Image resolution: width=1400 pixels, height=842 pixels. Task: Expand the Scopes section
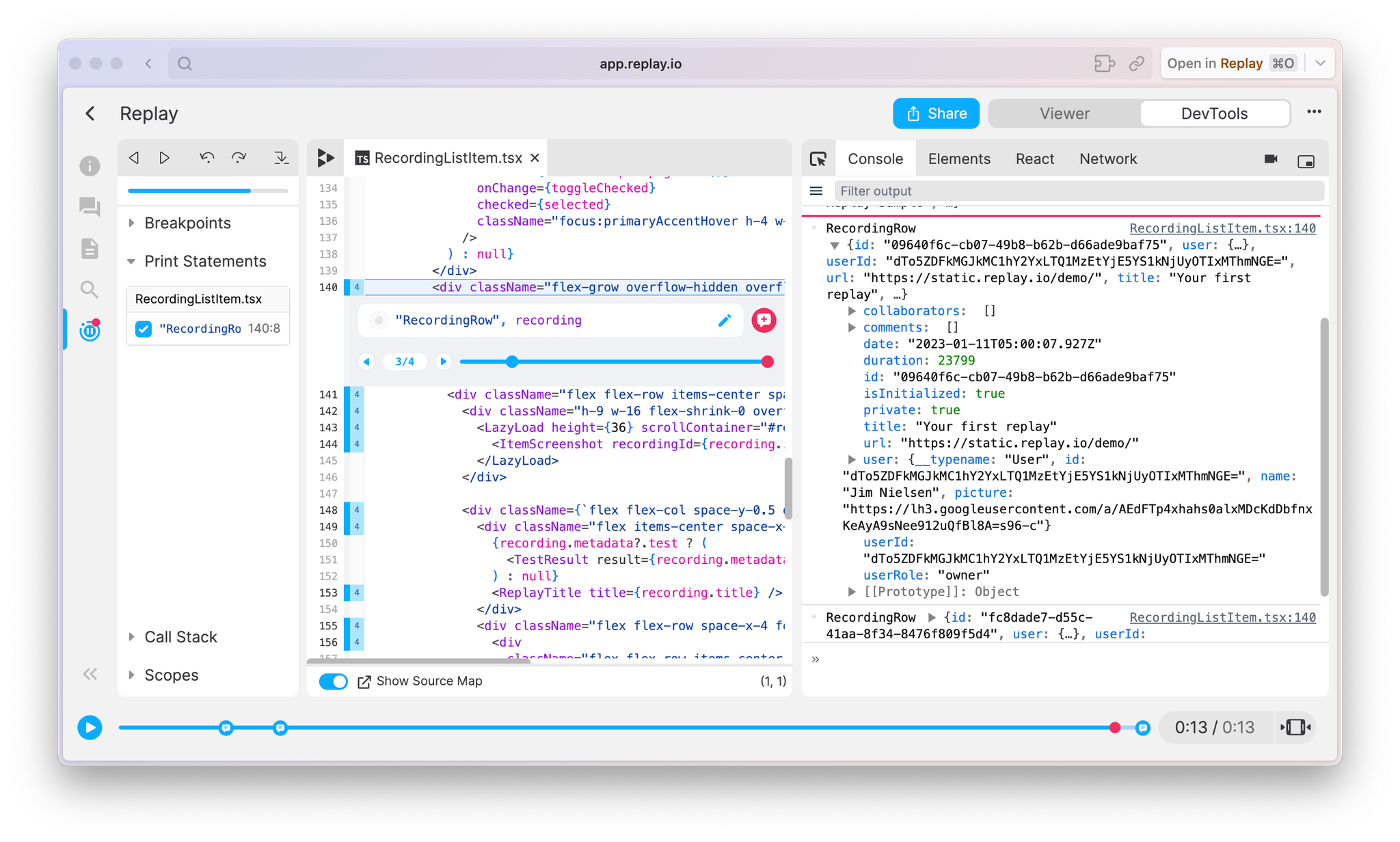tap(132, 675)
